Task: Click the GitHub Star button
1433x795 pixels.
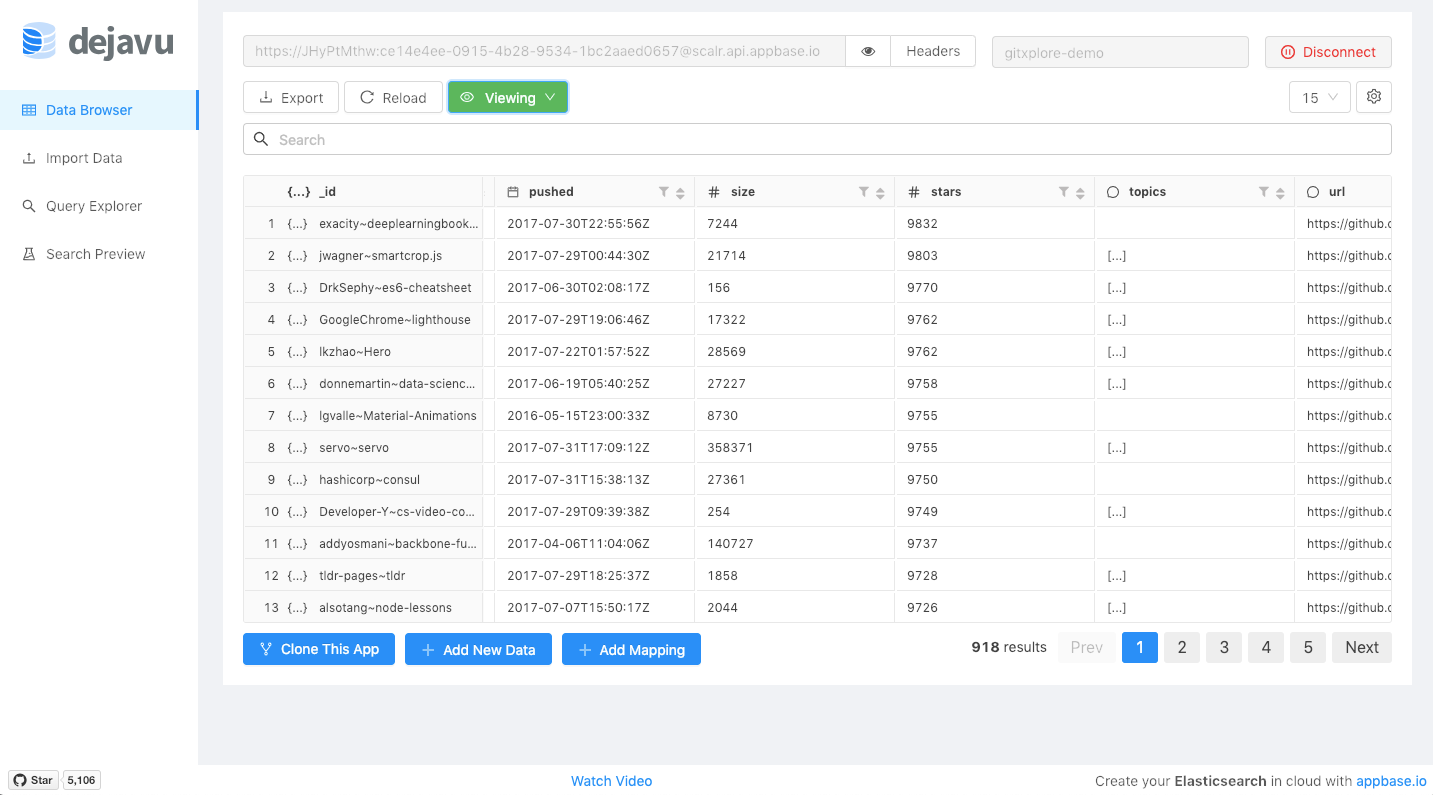Action: [x=33, y=780]
